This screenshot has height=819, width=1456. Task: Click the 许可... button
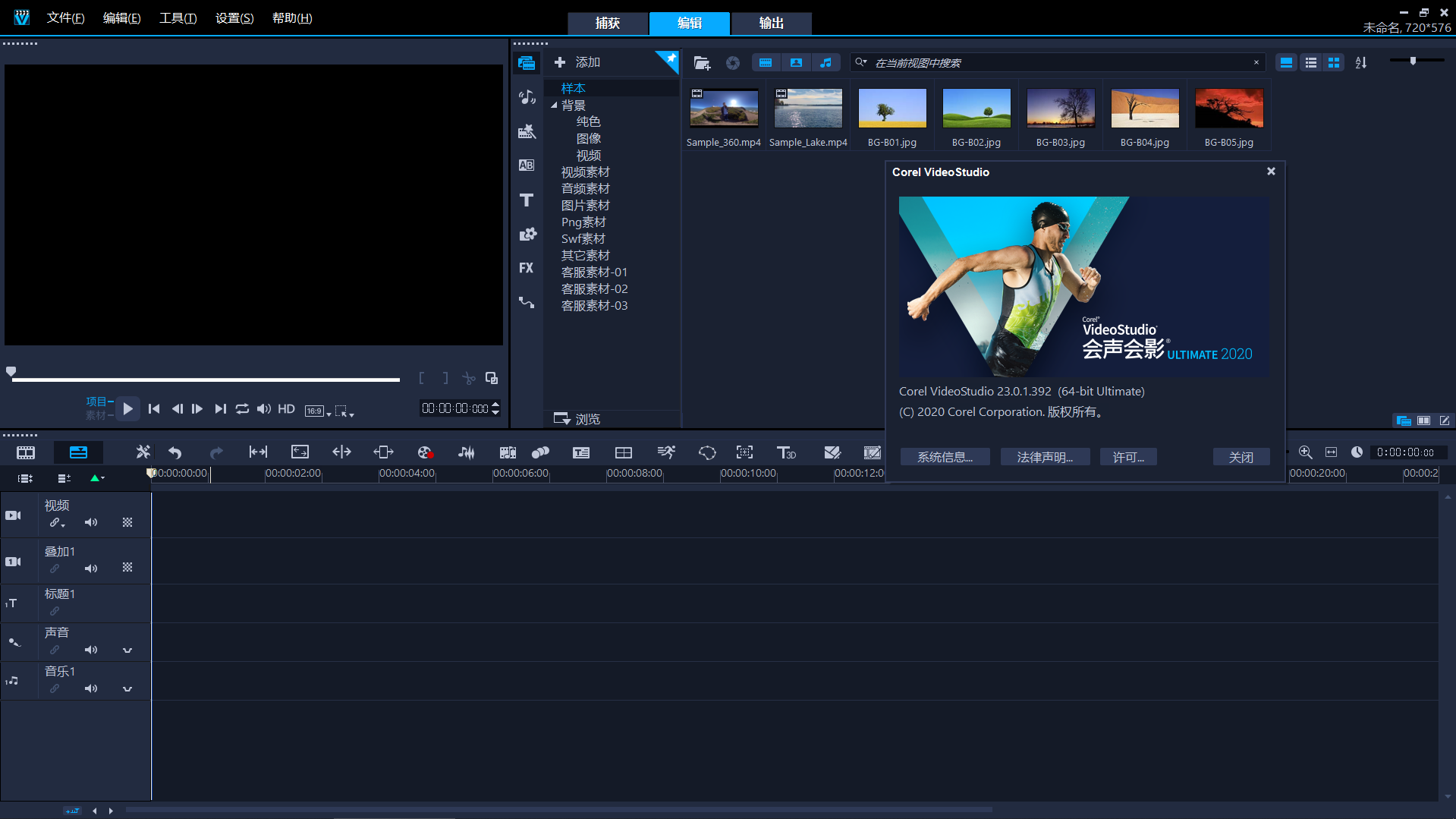click(1128, 457)
